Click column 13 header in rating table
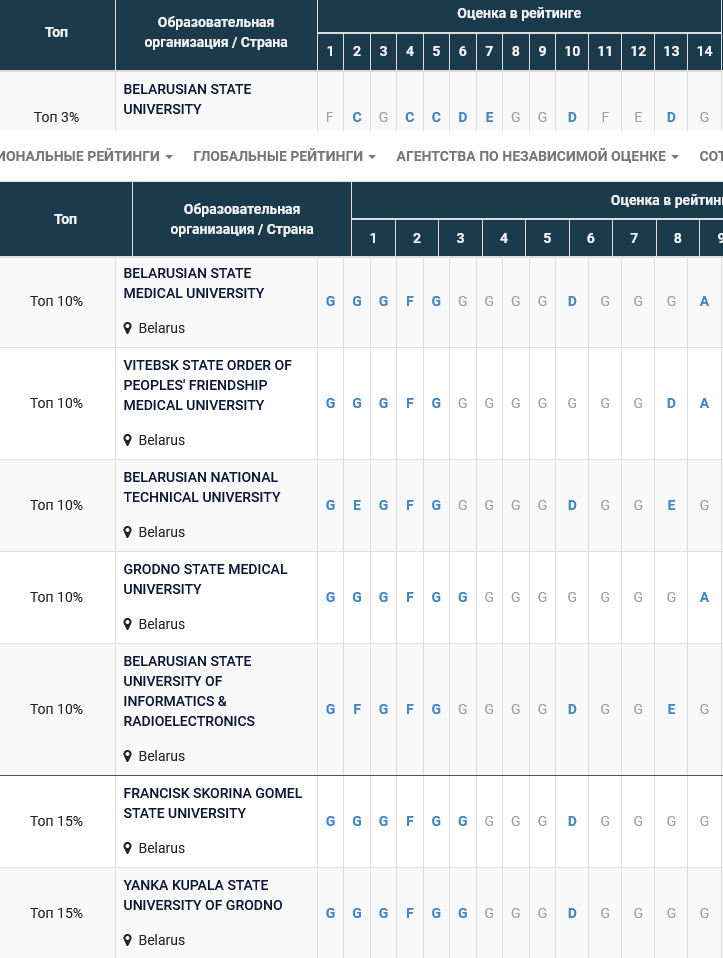723x958 pixels. [671, 51]
